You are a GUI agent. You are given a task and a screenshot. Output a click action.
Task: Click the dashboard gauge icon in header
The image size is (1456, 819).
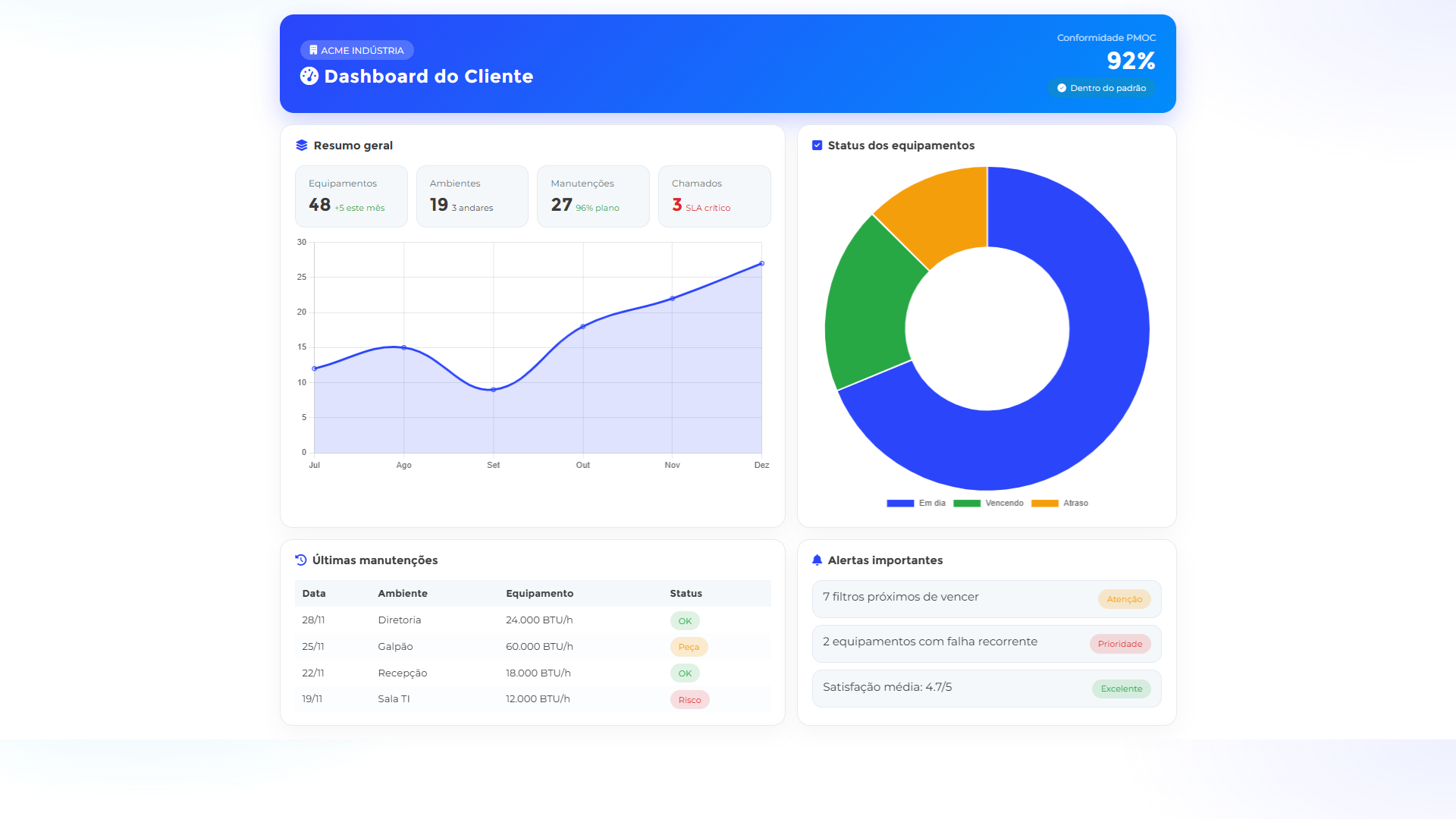309,76
